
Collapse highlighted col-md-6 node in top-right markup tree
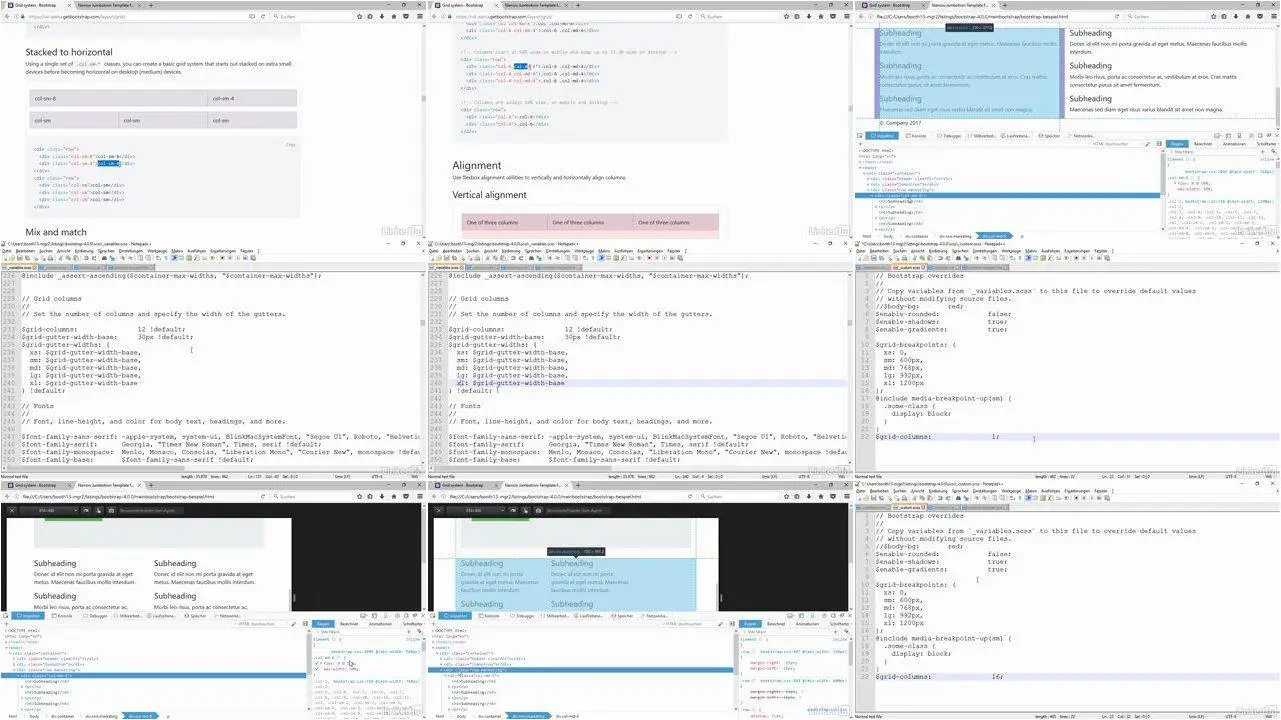click(870, 196)
